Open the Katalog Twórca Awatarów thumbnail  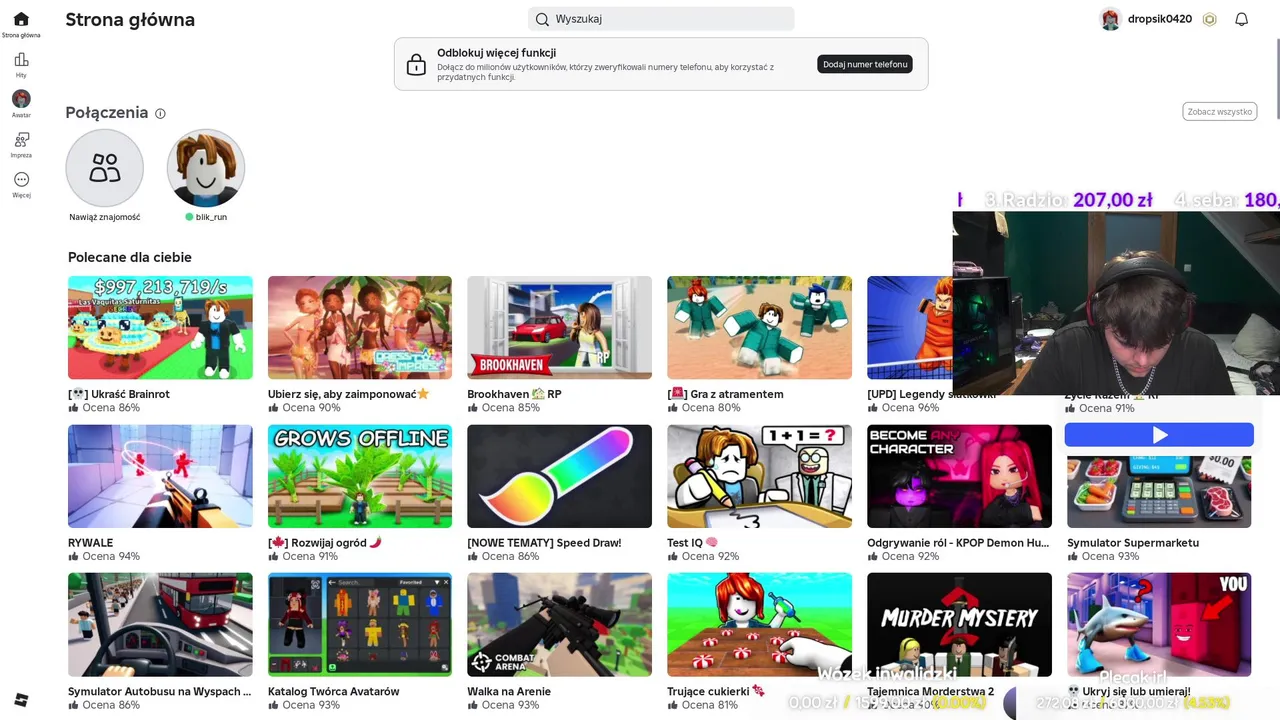coord(360,625)
